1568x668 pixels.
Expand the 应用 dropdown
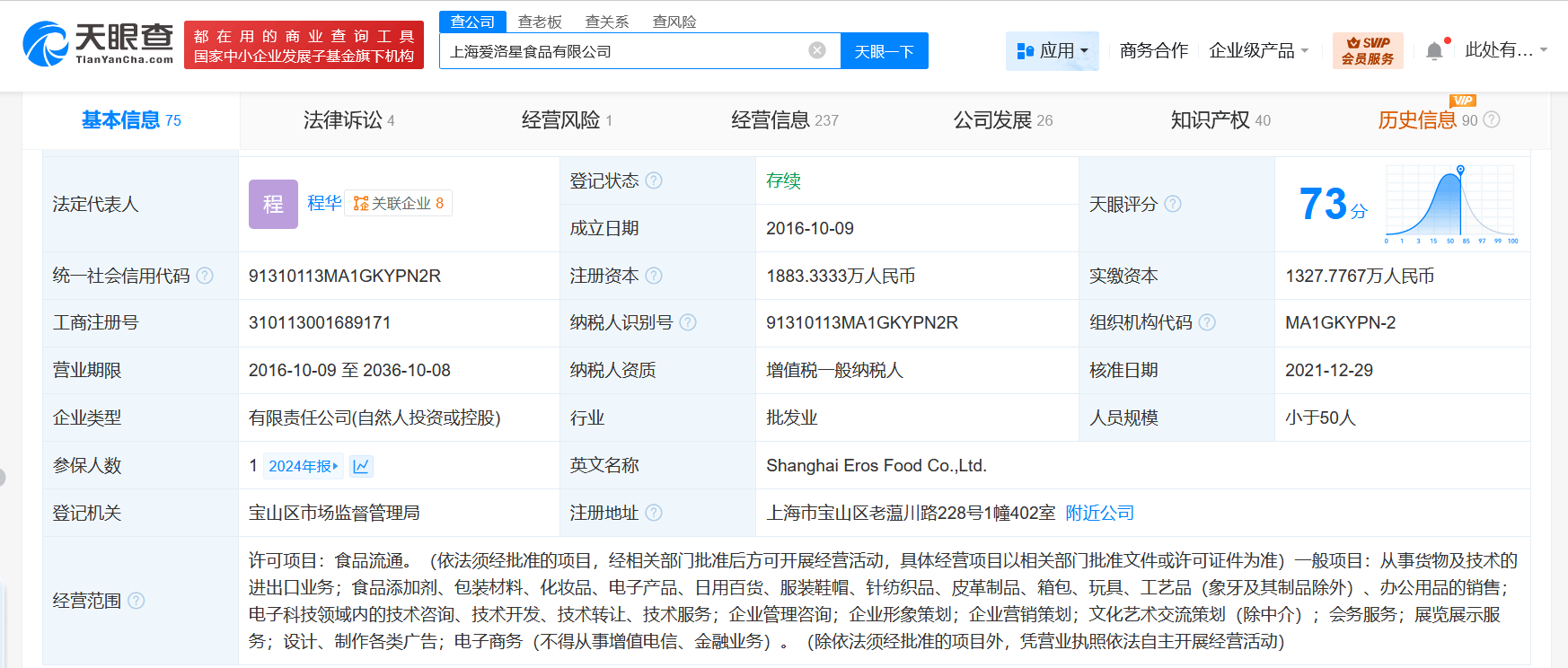1053,50
